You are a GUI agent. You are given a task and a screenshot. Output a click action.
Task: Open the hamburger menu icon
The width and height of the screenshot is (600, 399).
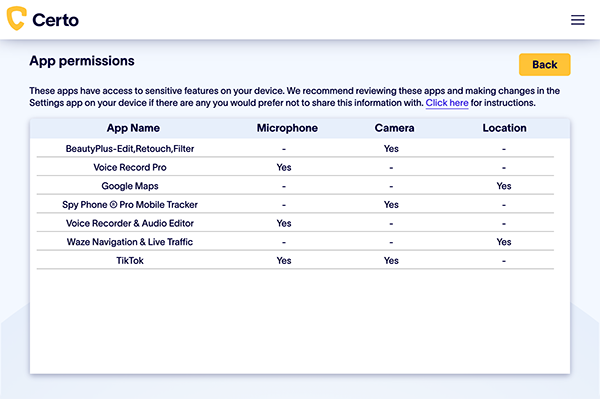577,20
